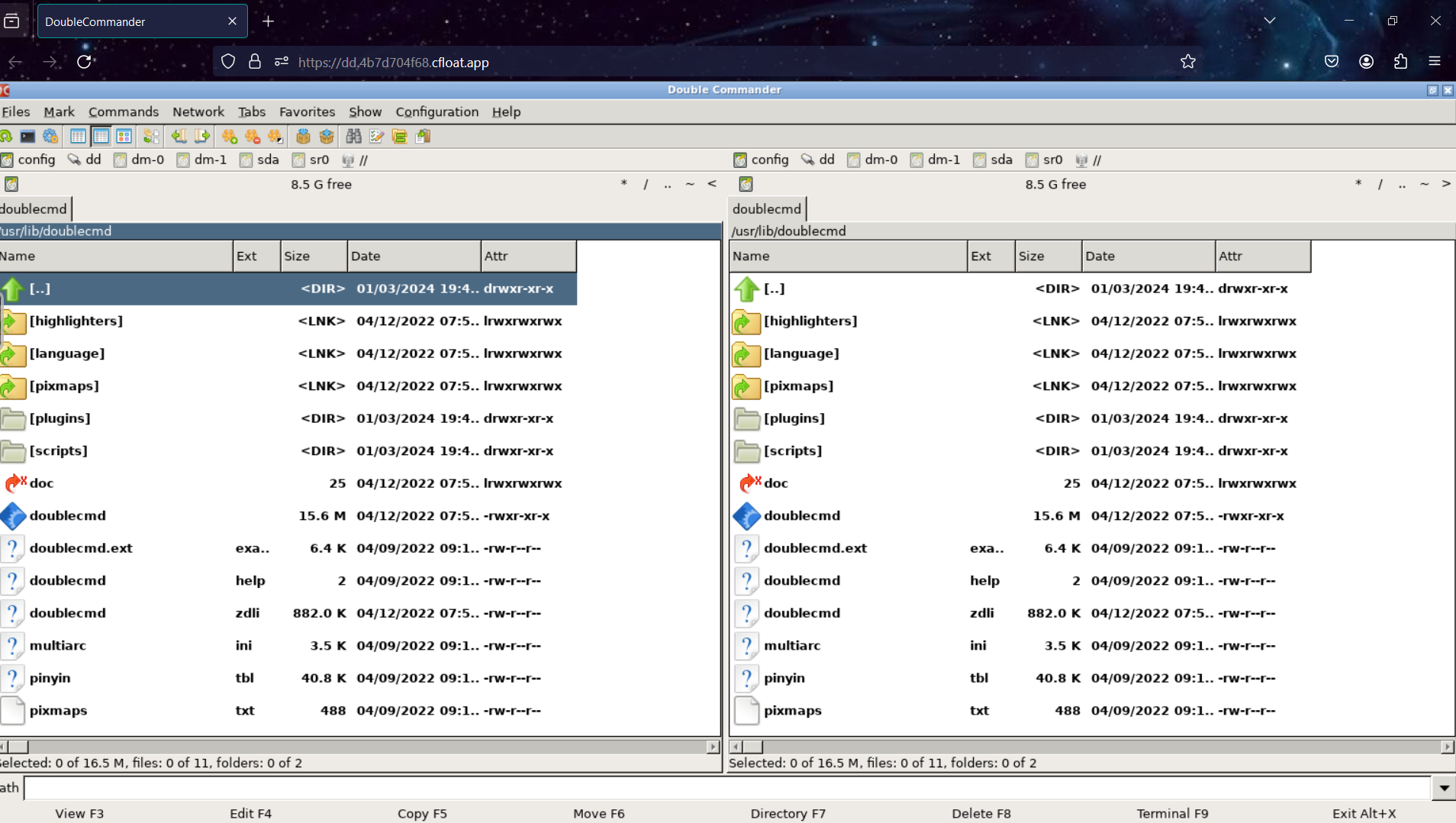Screen dimensions: 1456x823
Task: Click the command line input field
Action: point(726,788)
